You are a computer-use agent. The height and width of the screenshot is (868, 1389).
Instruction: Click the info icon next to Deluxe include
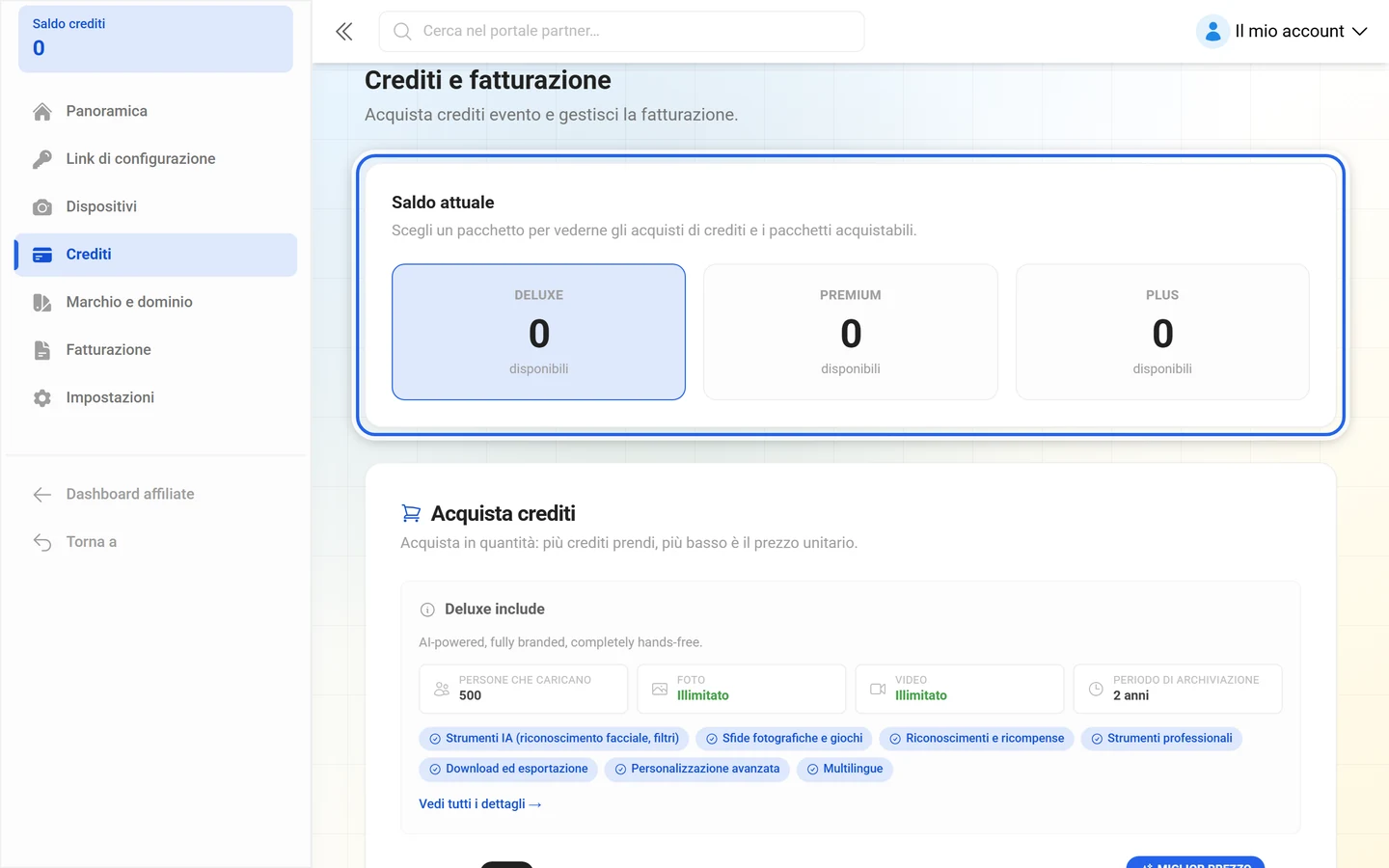tap(427, 610)
